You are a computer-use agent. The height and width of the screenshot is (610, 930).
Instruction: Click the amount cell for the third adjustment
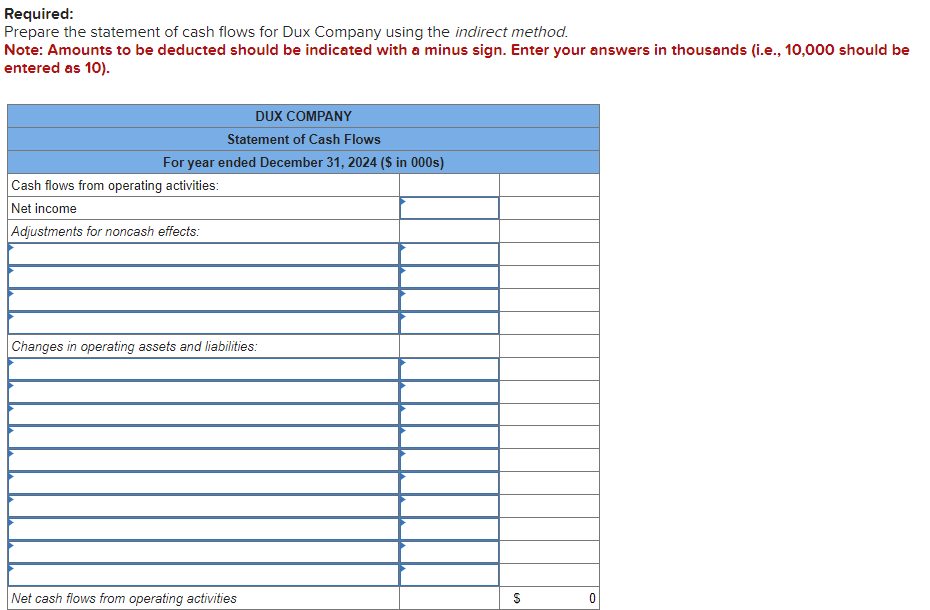[448, 300]
